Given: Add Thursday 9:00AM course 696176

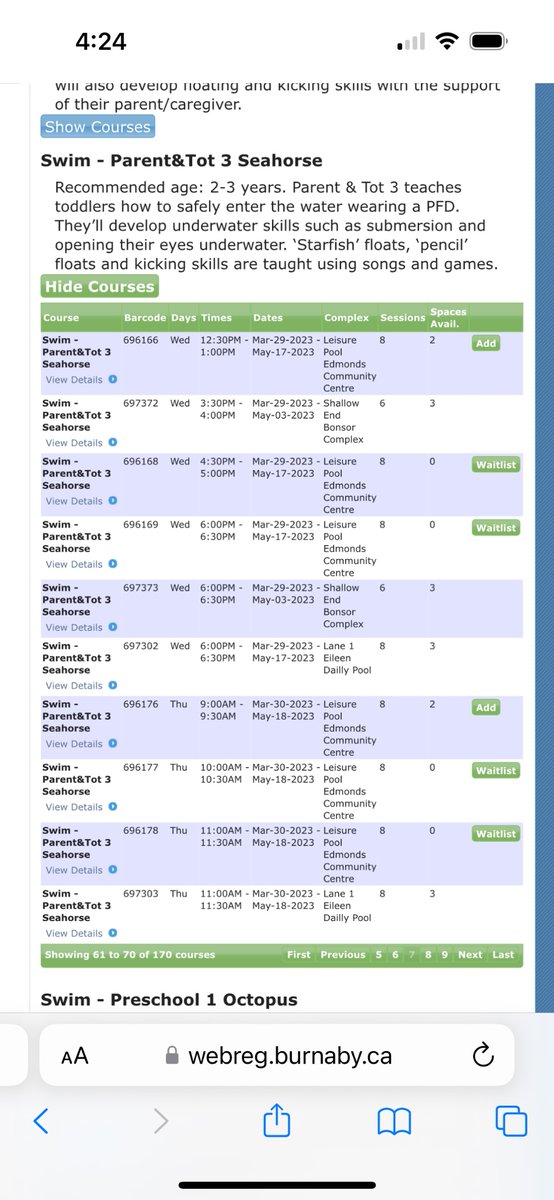Looking at the screenshot, I should click(x=486, y=707).
